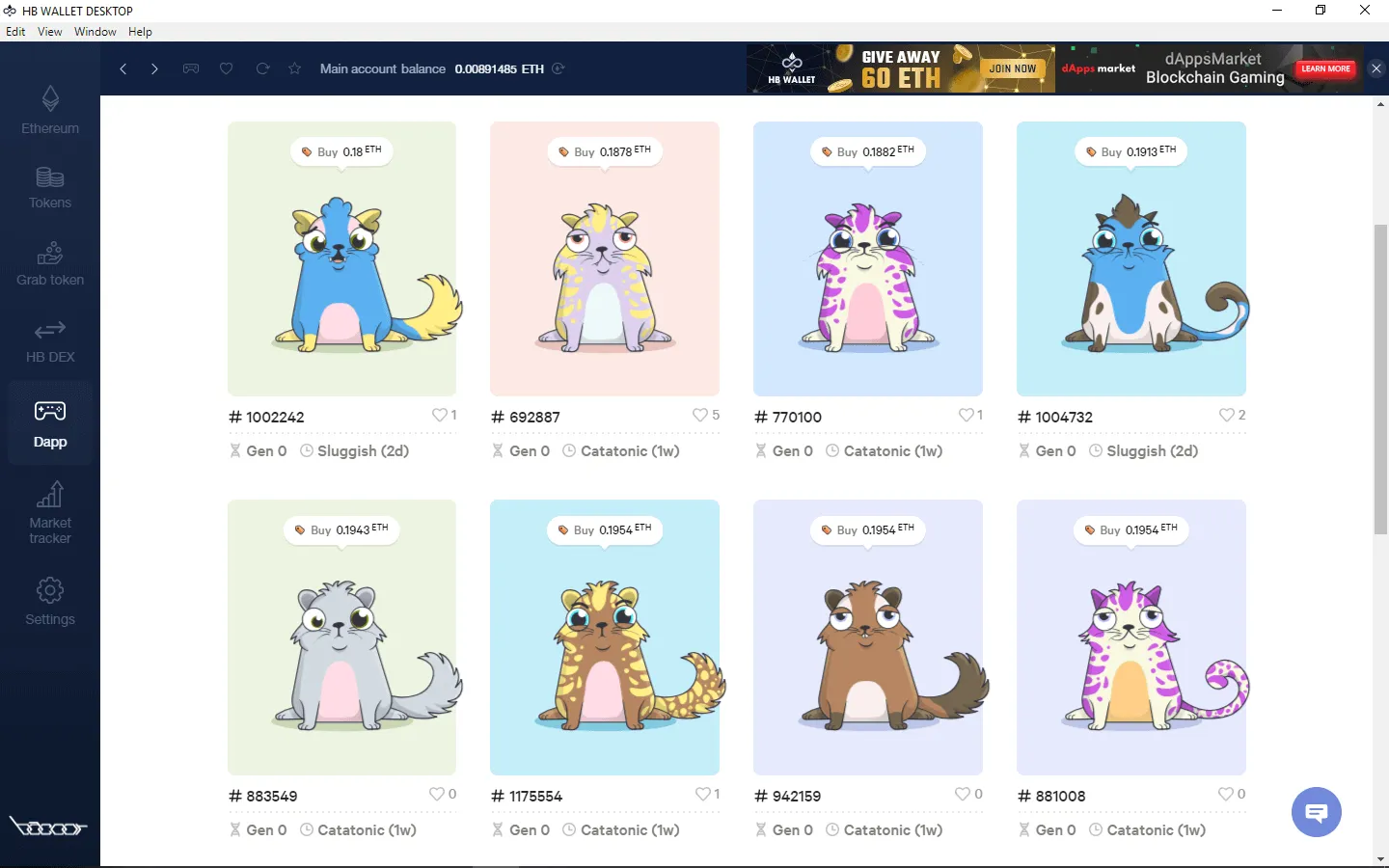The width and height of the screenshot is (1389, 868).
Task: Favorite kitty #770100 using the heart
Action: pyautogui.click(x=965, y=415)
